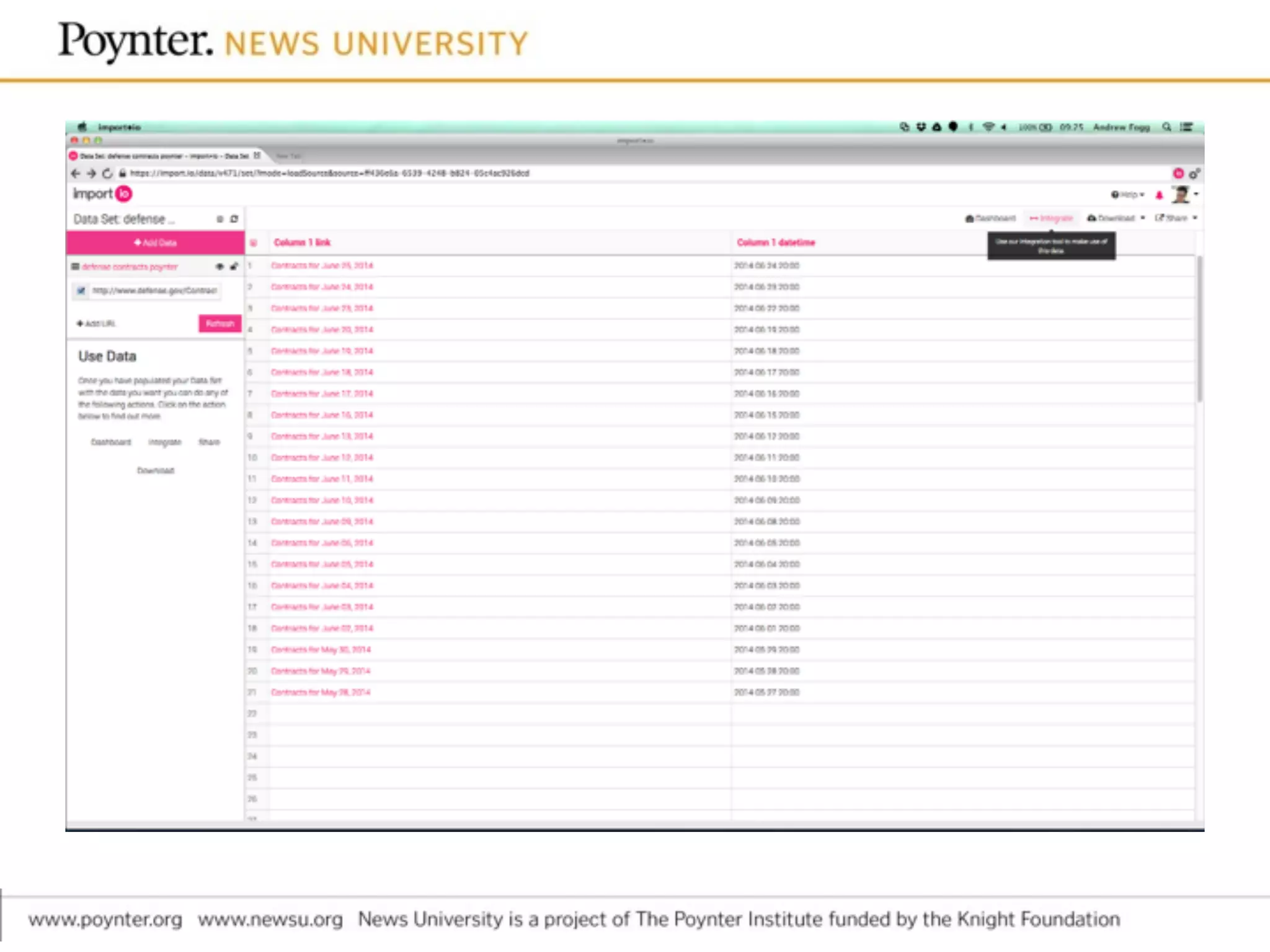The width and height of the screenshot is (1270, 952).
Task: Click the gear settings icon beside address bar
Action: [x=1194, y=174]
